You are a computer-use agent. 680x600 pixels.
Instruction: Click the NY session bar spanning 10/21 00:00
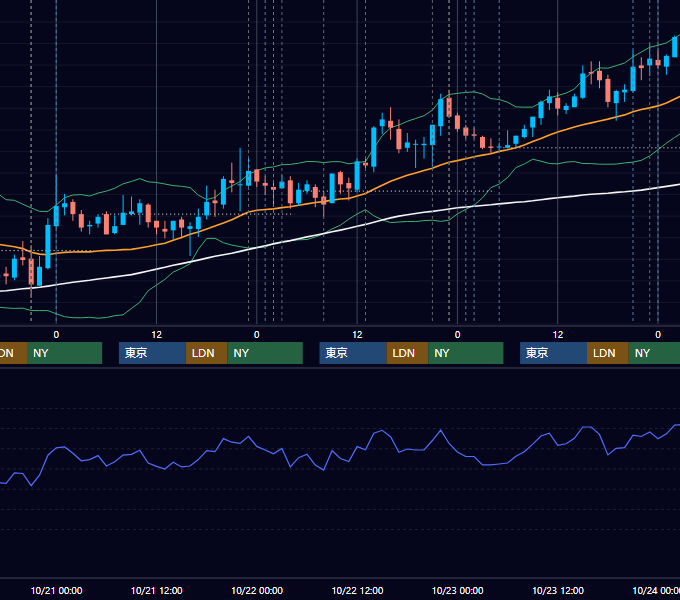pyautogui.click(x=64, y=353)
